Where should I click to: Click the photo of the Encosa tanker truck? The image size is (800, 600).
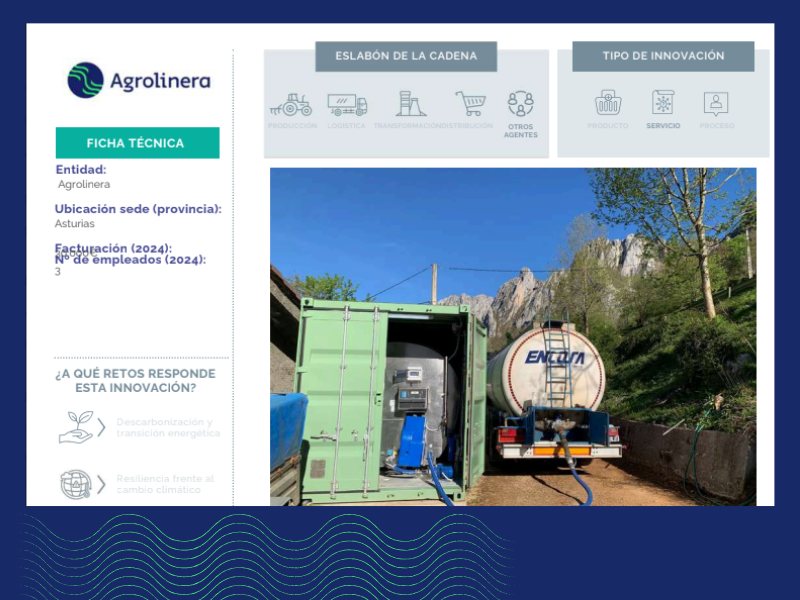(513, 337)
